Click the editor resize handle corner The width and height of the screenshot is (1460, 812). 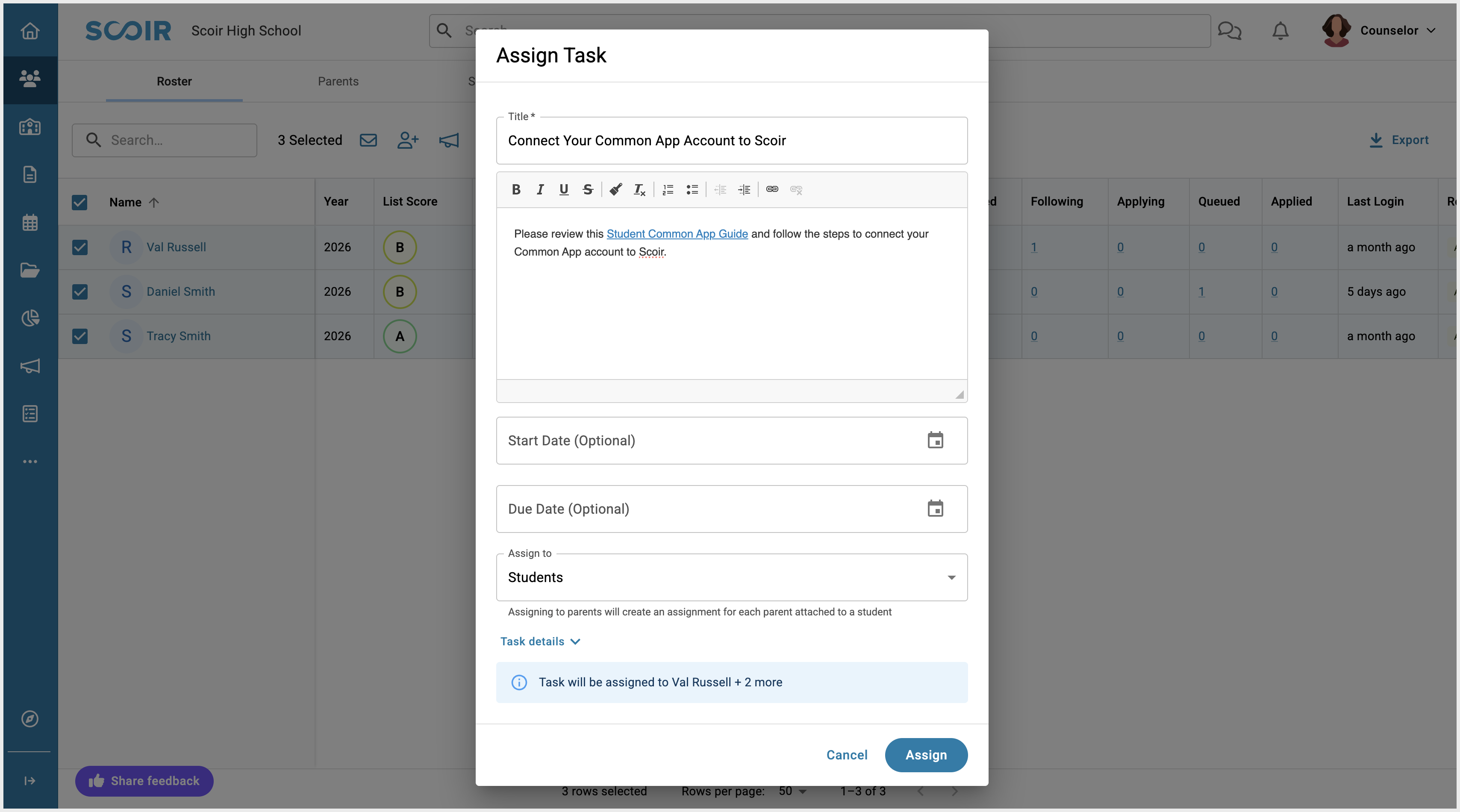(960, 394)
